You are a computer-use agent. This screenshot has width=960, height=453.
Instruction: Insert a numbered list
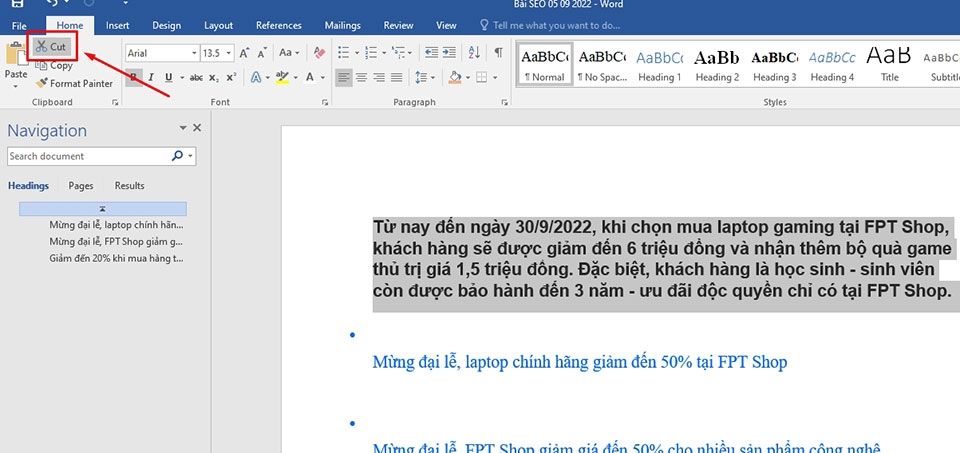click(x=370, y=53)
